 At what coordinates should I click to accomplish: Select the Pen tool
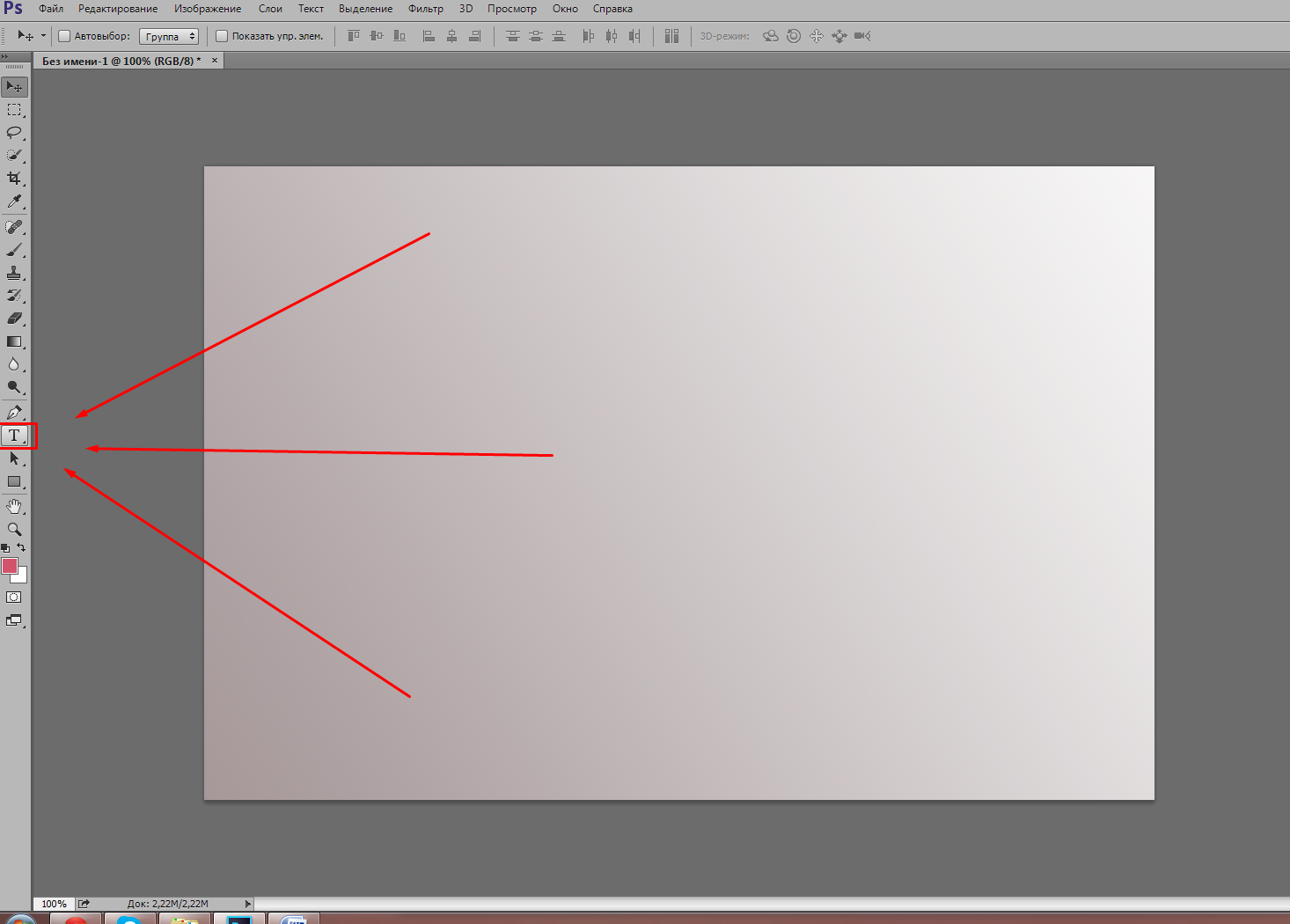[15, 413]
